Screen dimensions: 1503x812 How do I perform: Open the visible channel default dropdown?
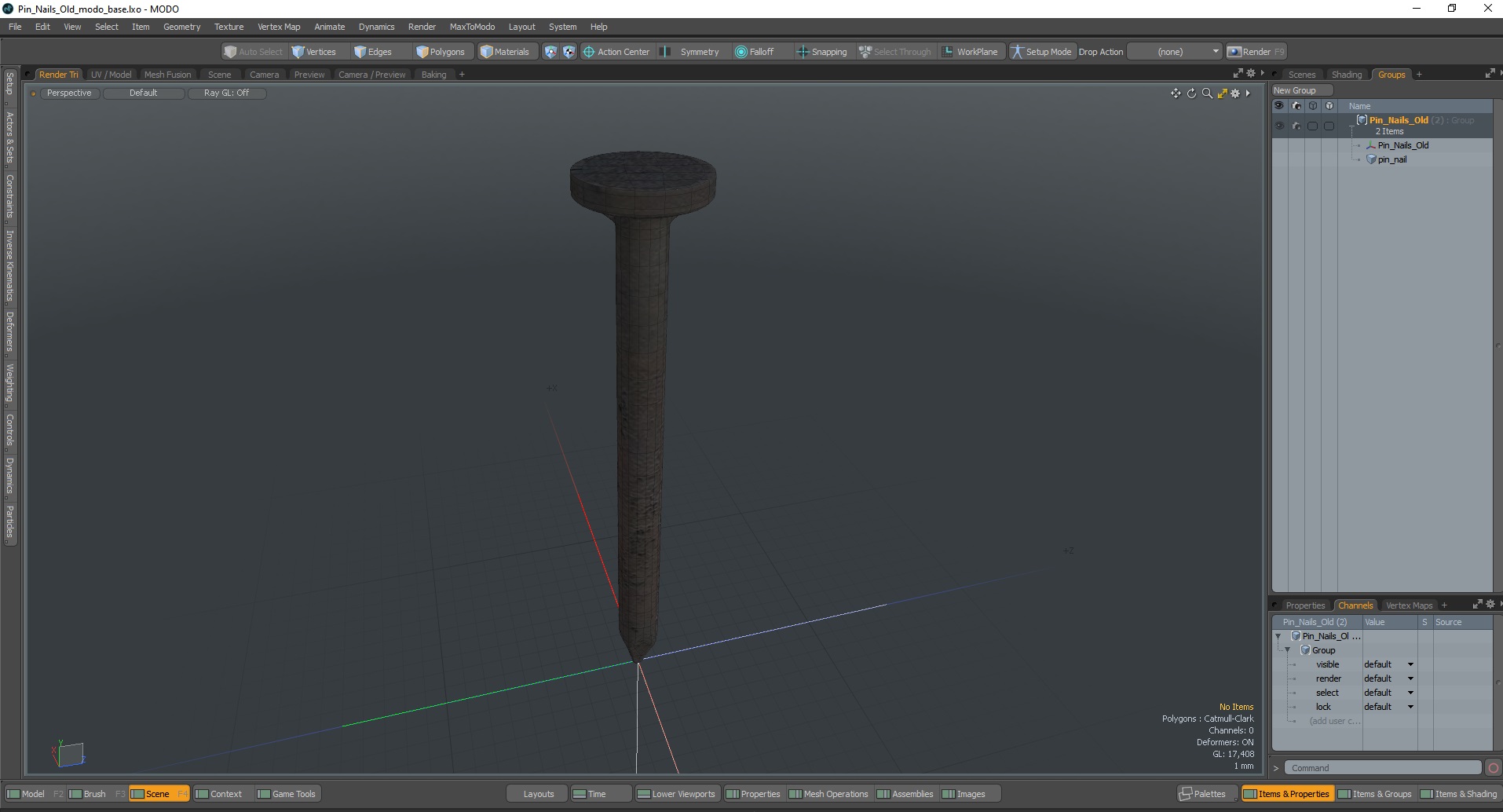1388,664
